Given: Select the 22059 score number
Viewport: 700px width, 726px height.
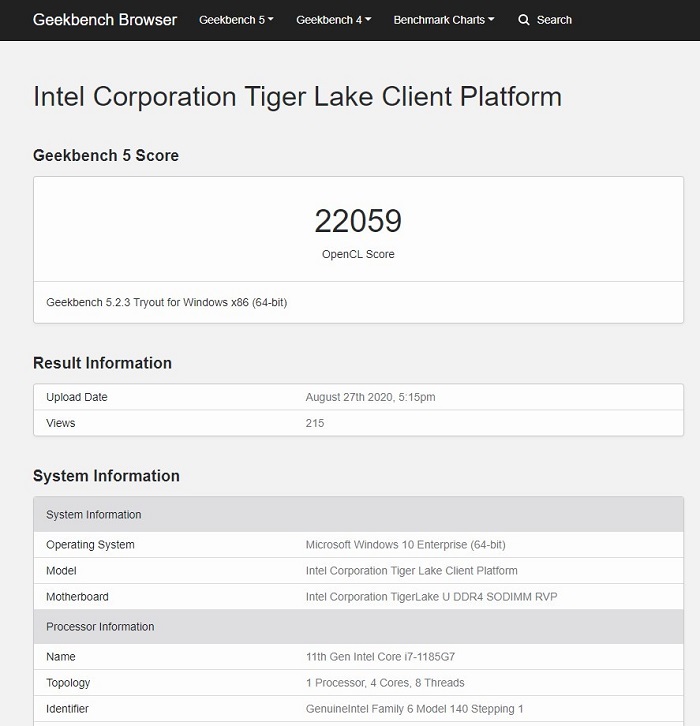Looking at the screenshot, I should point(358,221).
